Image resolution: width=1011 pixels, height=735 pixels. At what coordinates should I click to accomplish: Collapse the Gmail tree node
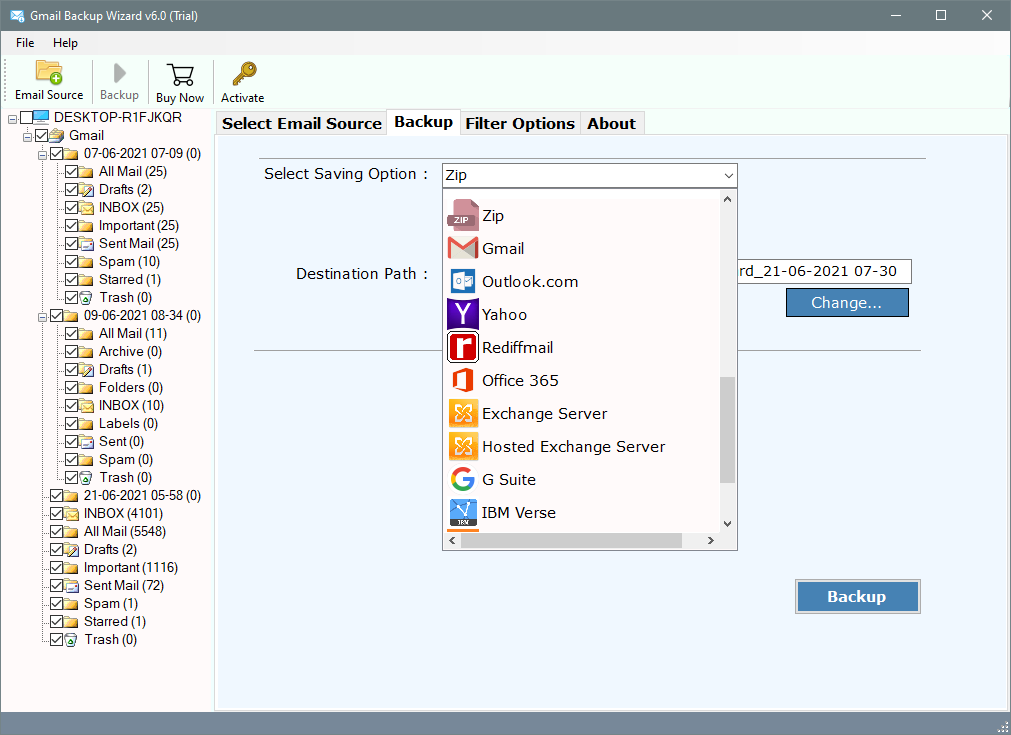coord(27,137)
